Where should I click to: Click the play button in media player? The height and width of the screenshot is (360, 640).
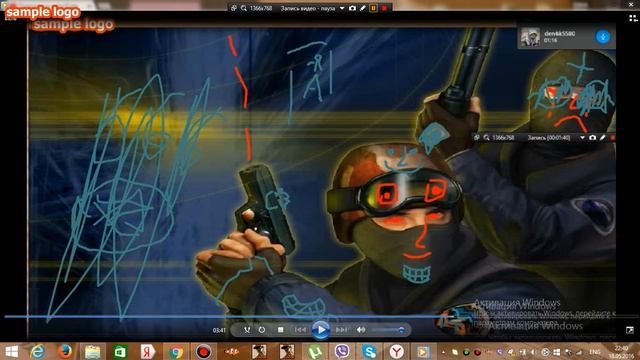321,330
